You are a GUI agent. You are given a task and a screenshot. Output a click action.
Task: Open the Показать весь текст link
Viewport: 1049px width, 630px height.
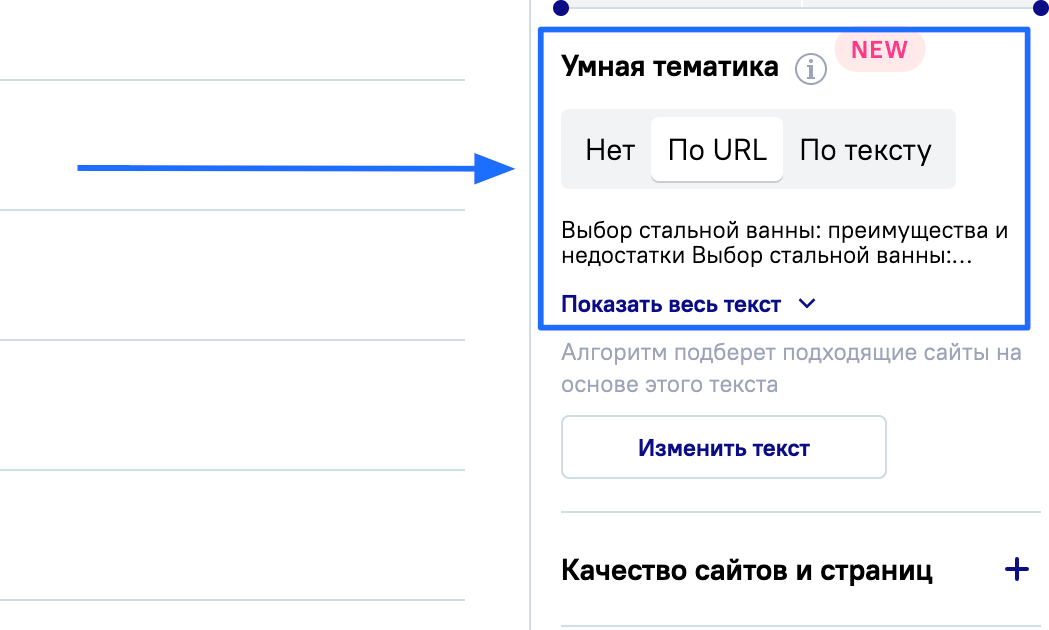671,305
